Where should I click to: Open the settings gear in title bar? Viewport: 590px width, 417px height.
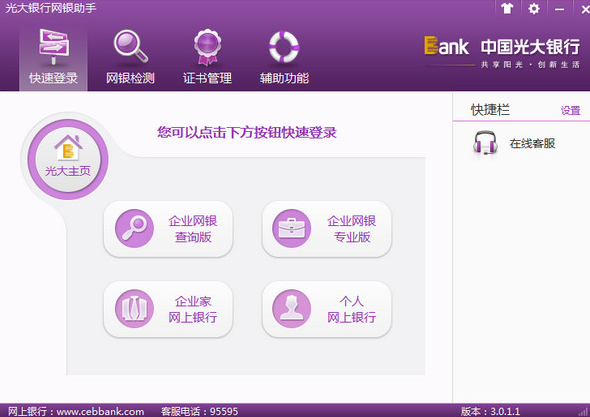534,8
